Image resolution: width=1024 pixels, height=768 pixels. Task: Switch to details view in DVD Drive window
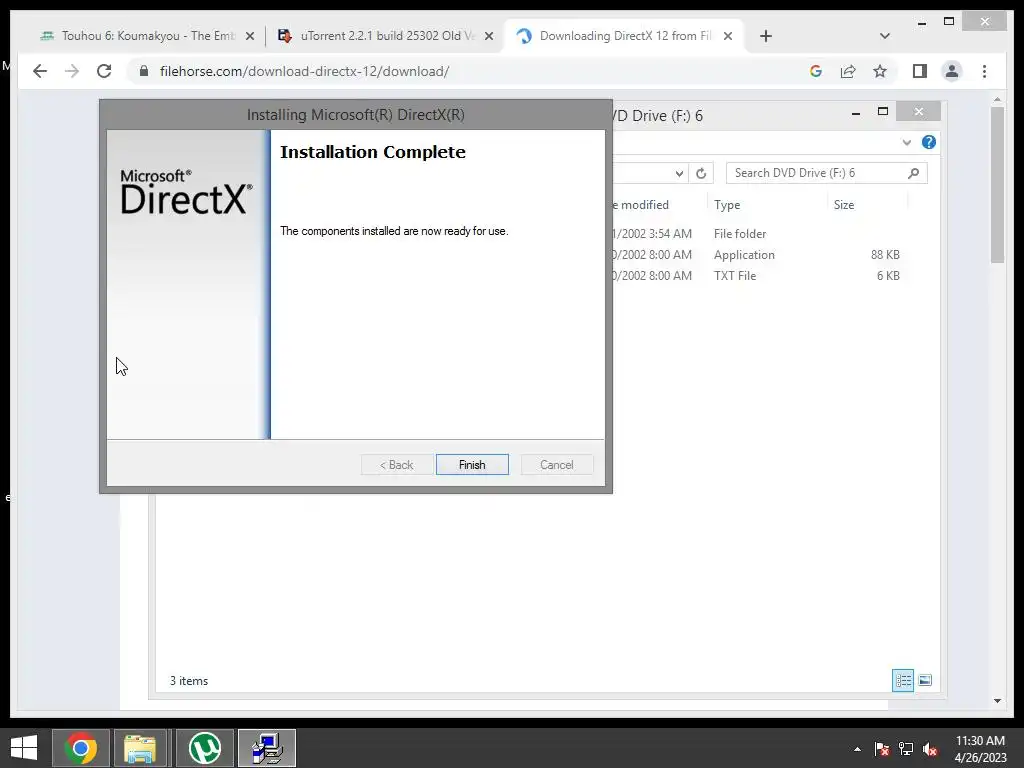(x=903, y=680)
